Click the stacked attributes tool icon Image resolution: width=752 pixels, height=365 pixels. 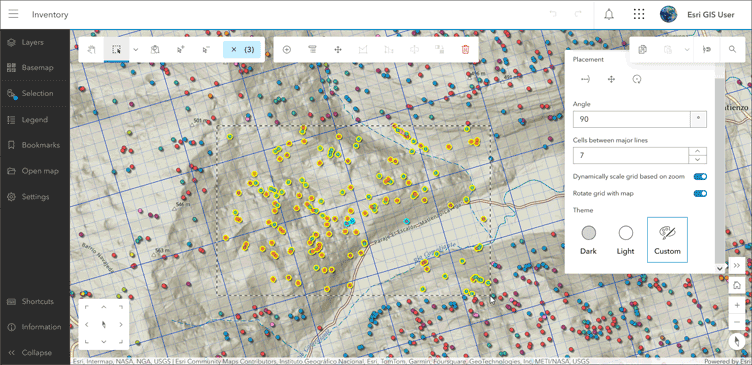[x=312, y=49]
